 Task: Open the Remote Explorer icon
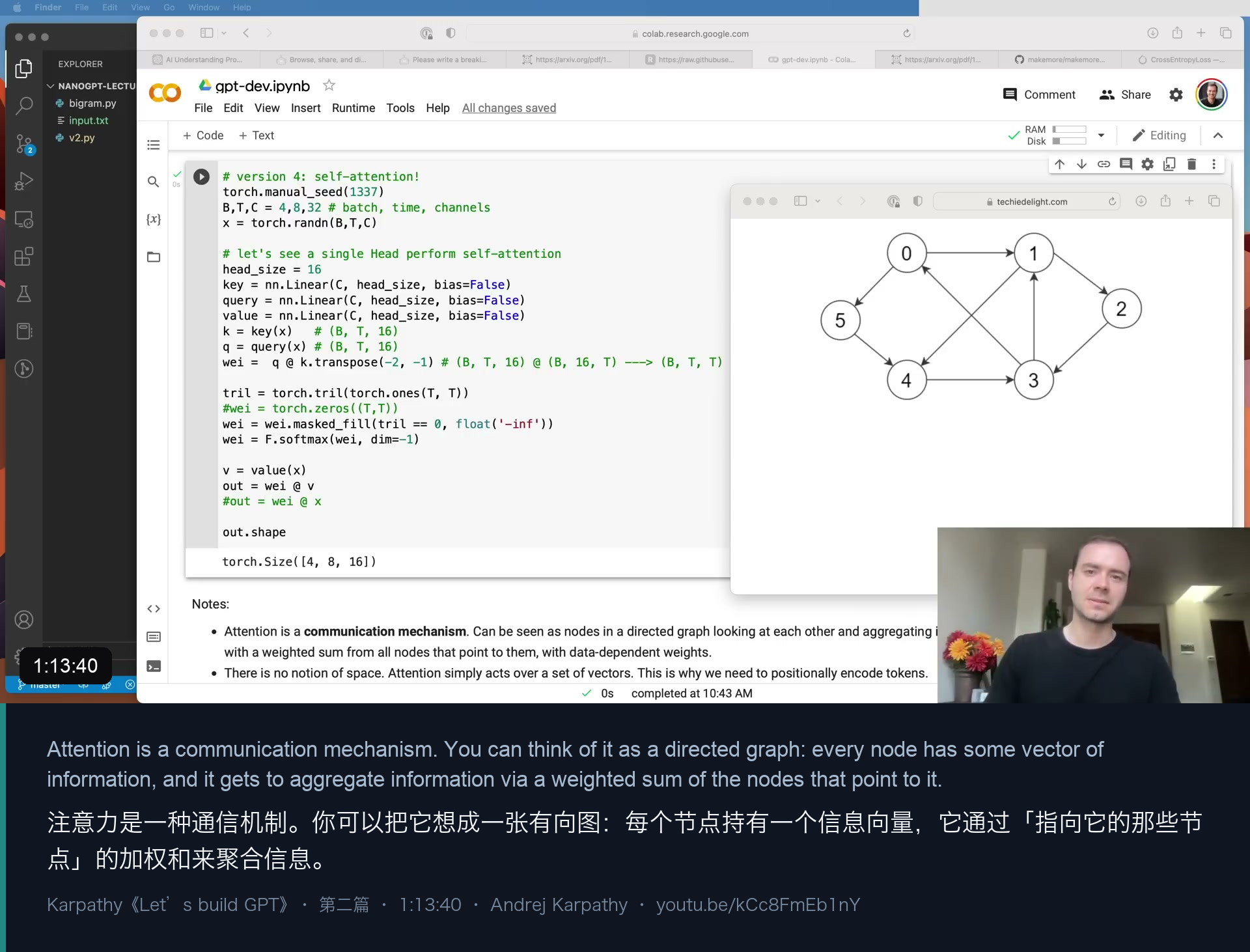[24, 219]
